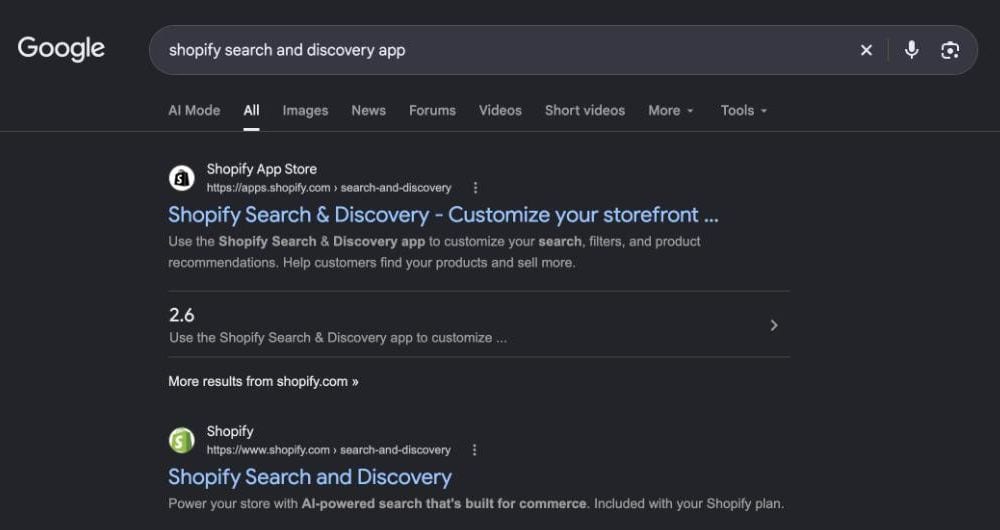Switch to Short videos tab
1000x530 pixels.
585,110
